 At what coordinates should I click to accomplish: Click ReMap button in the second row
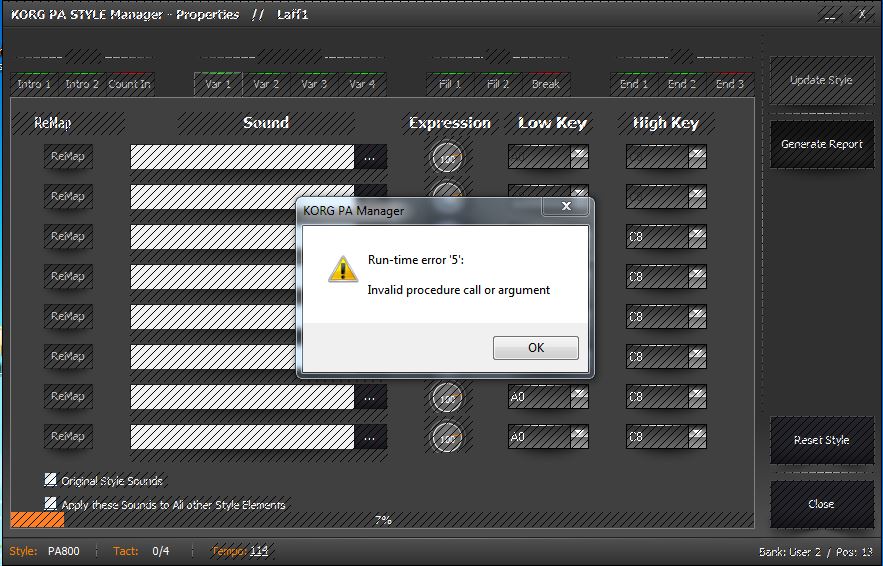(x=68, y=196)
